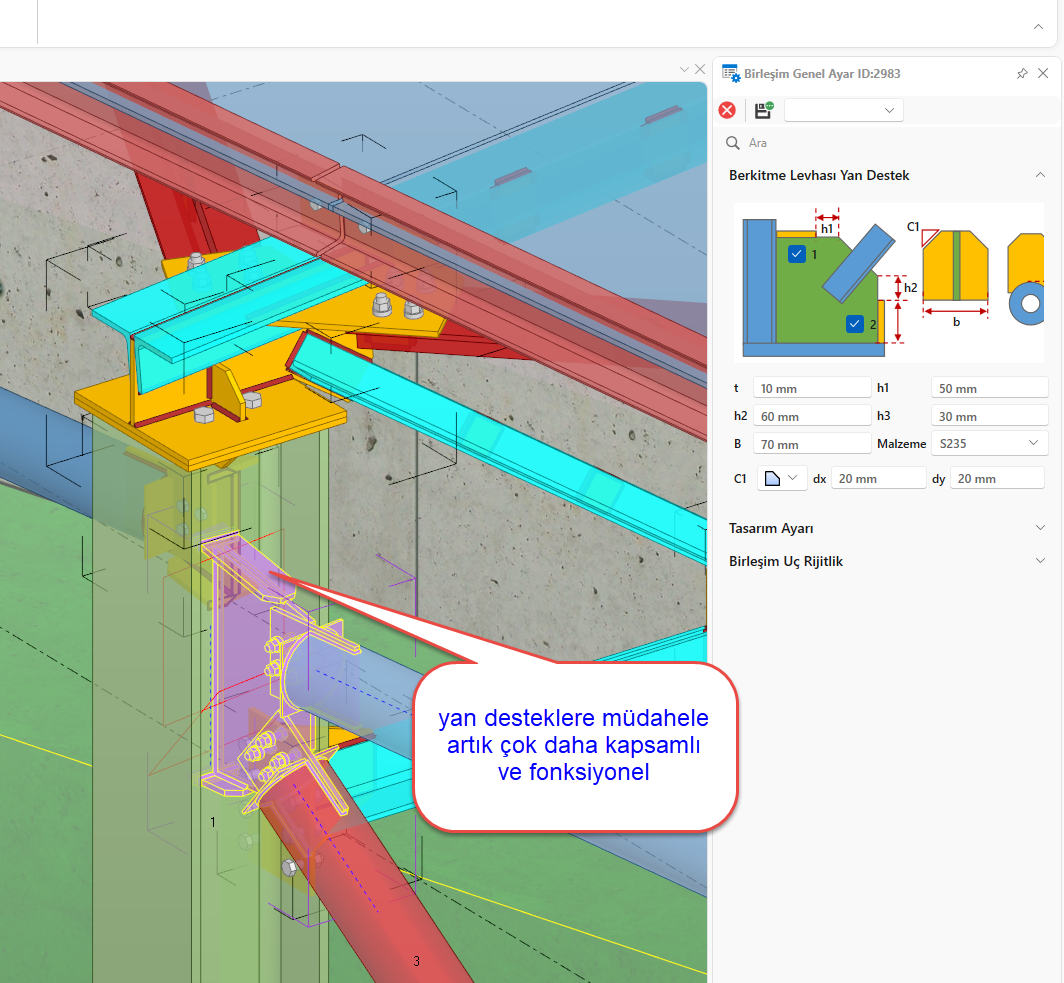The height and width of the screenshot is (983, 1064).
Task: Pin the Birleşim Genel Ayar panel
Action: tap(1021, 74)
